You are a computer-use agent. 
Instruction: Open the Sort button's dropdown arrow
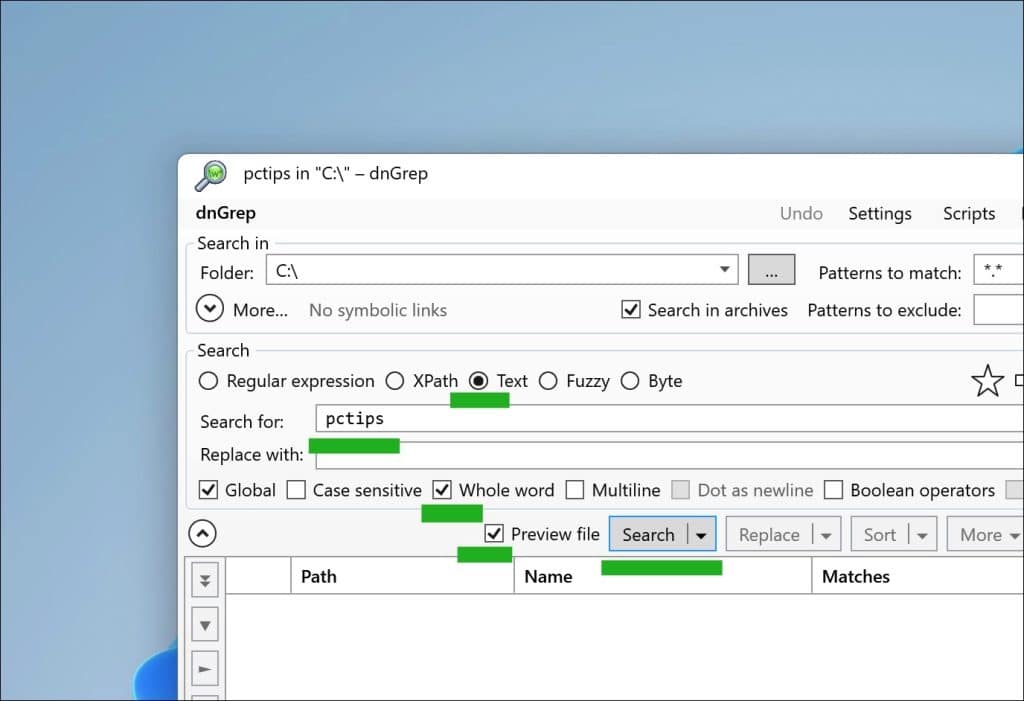[922, 535]
